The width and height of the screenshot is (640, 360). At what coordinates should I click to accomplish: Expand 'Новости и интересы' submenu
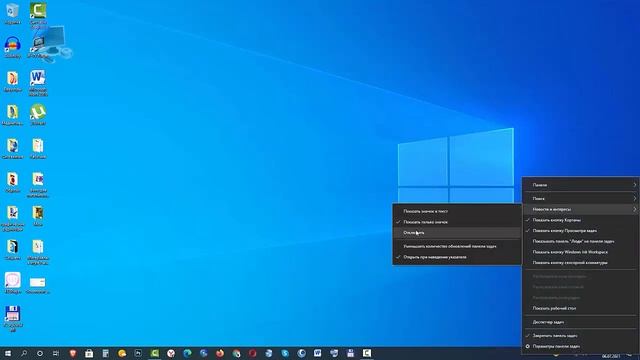point(580,209)
